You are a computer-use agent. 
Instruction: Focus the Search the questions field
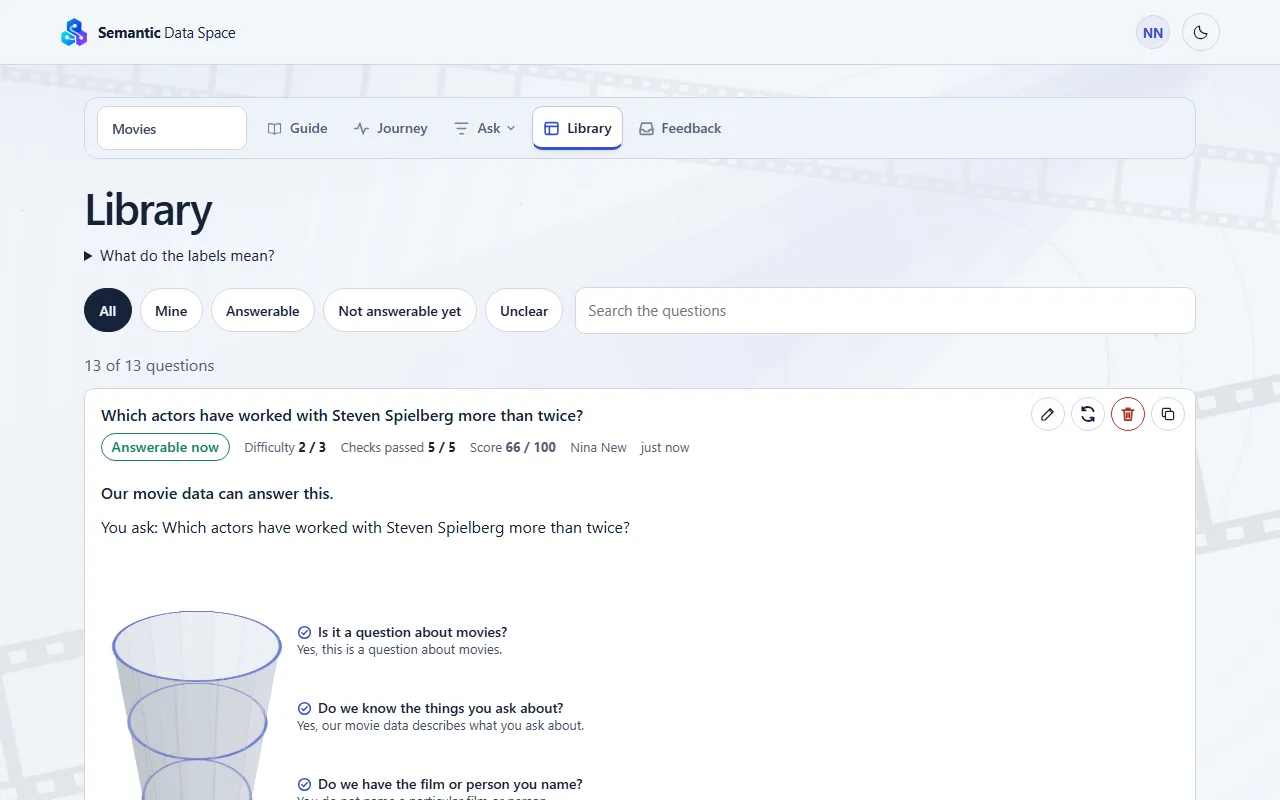coord(885,311)
